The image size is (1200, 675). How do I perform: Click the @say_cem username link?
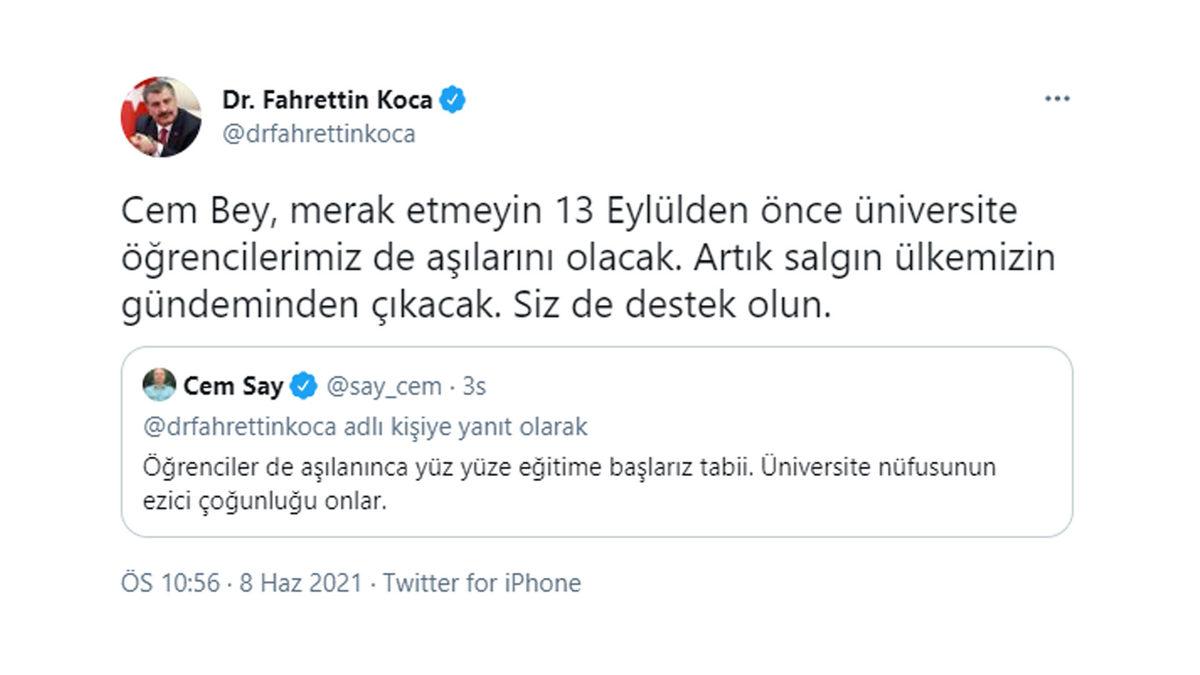[389, 383]
